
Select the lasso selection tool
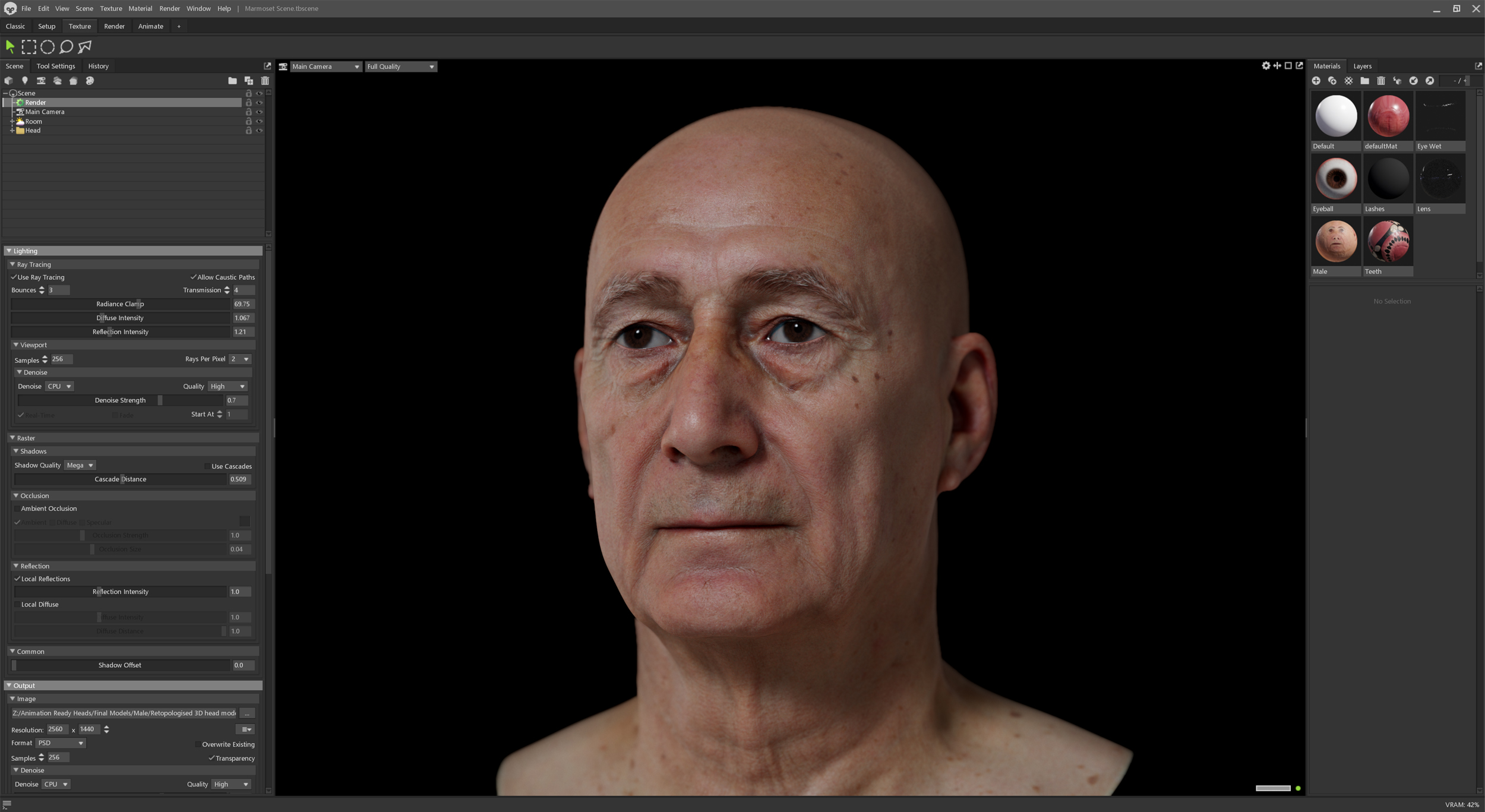point(67,46)
